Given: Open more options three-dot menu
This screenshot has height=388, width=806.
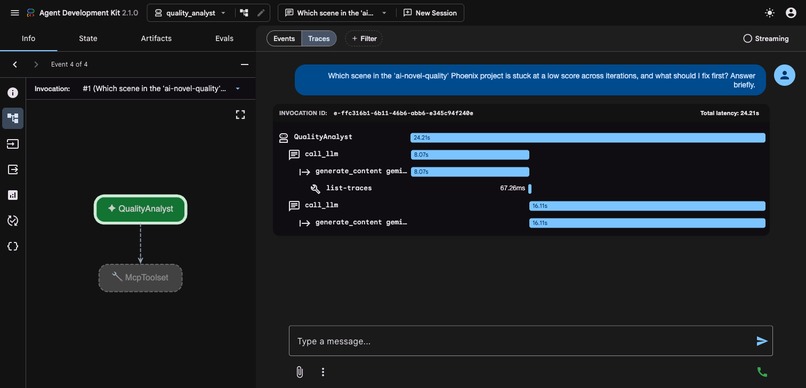Looking at the screenshot, I should point(323,372).
